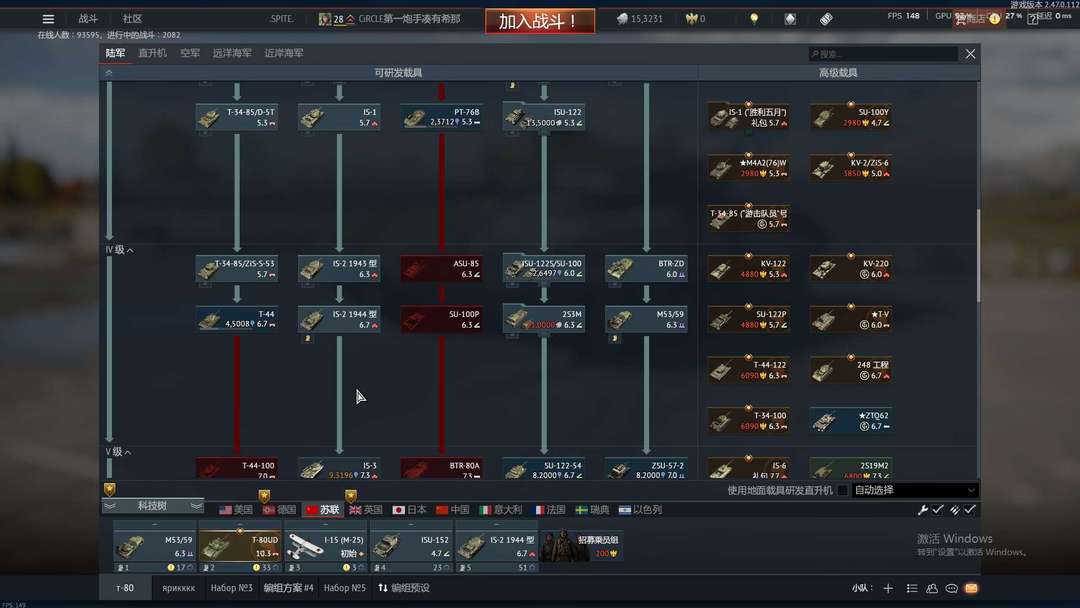Select premium KV-2/ZiS-6 vehicle
This screenshot has width=1080, height=608.
click(851, 168)
